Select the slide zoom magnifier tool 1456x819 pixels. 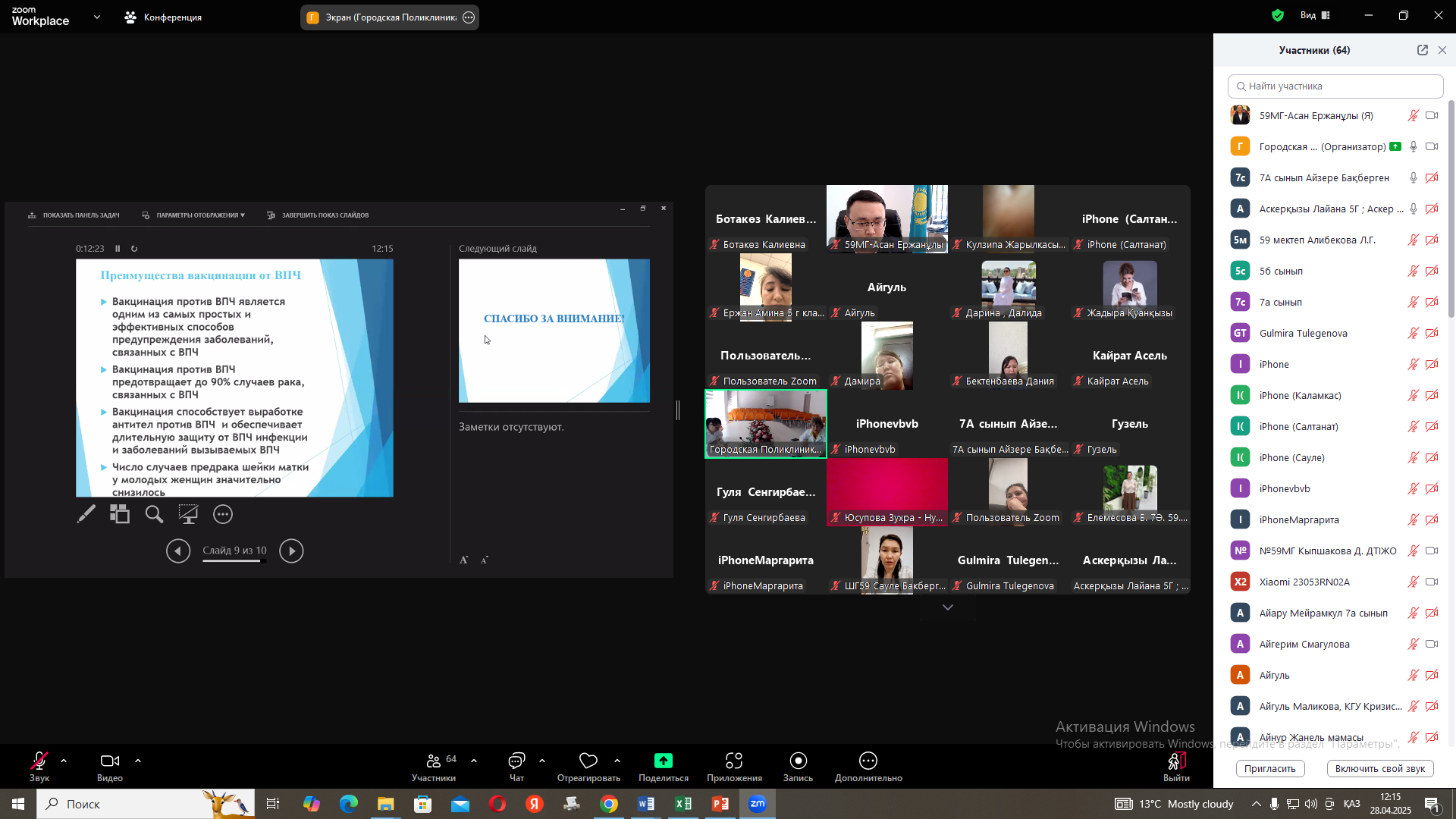[x=154, y=514]
